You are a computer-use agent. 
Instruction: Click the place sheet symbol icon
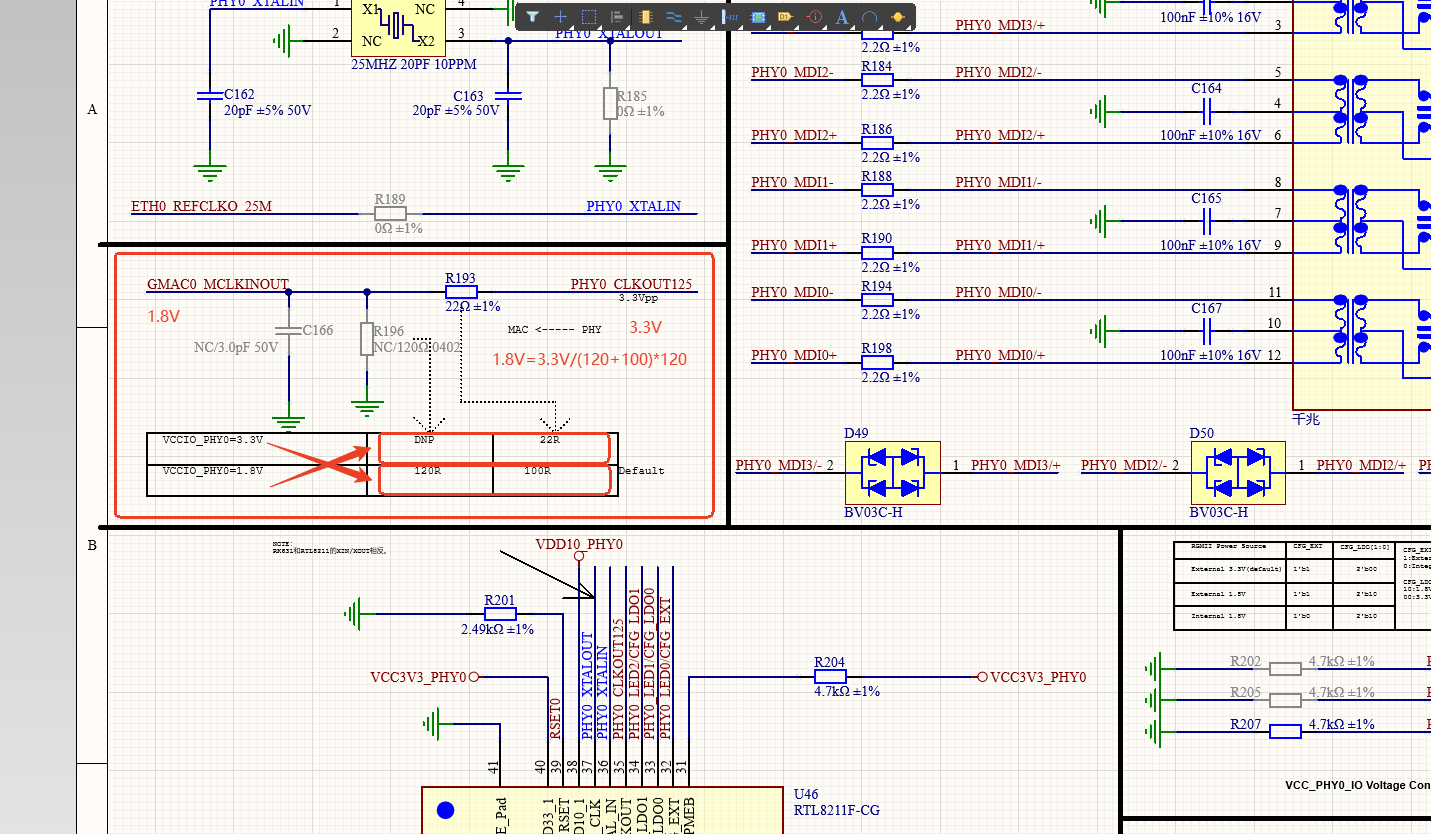(x=758, y=17)
